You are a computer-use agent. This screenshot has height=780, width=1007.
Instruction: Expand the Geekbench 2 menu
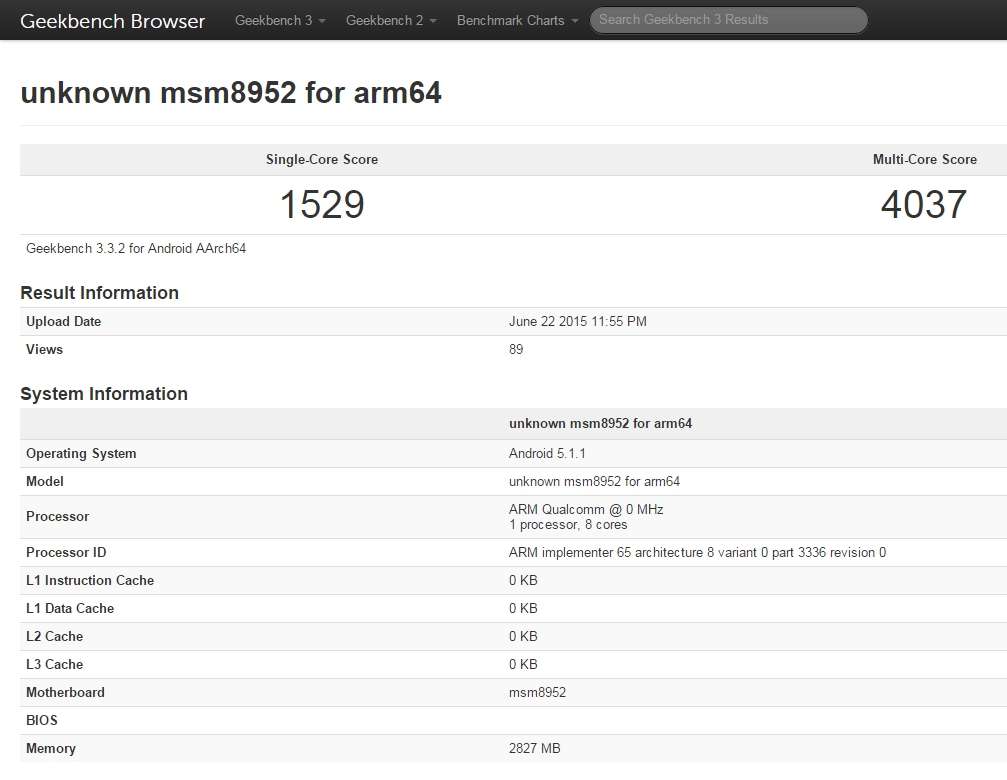[x=391, y=21]
